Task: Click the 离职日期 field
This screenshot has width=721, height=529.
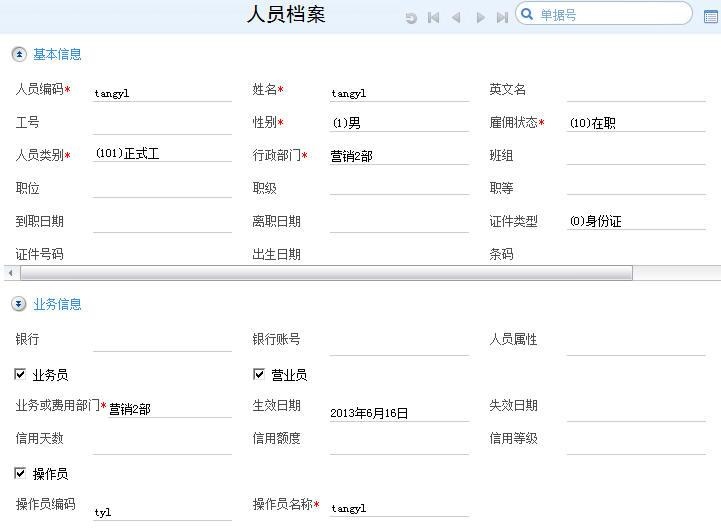Action: [399, 224]
